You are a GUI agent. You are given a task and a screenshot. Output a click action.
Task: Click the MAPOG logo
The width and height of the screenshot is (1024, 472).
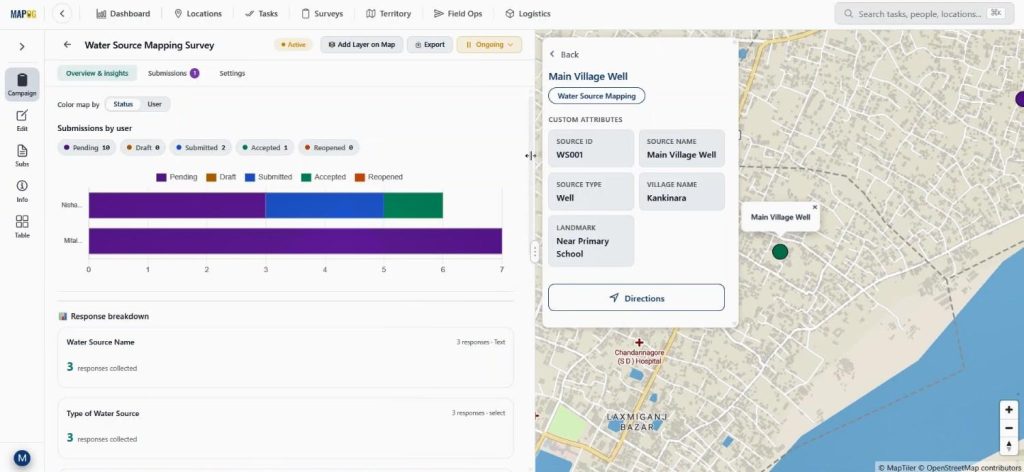[23, 14]
